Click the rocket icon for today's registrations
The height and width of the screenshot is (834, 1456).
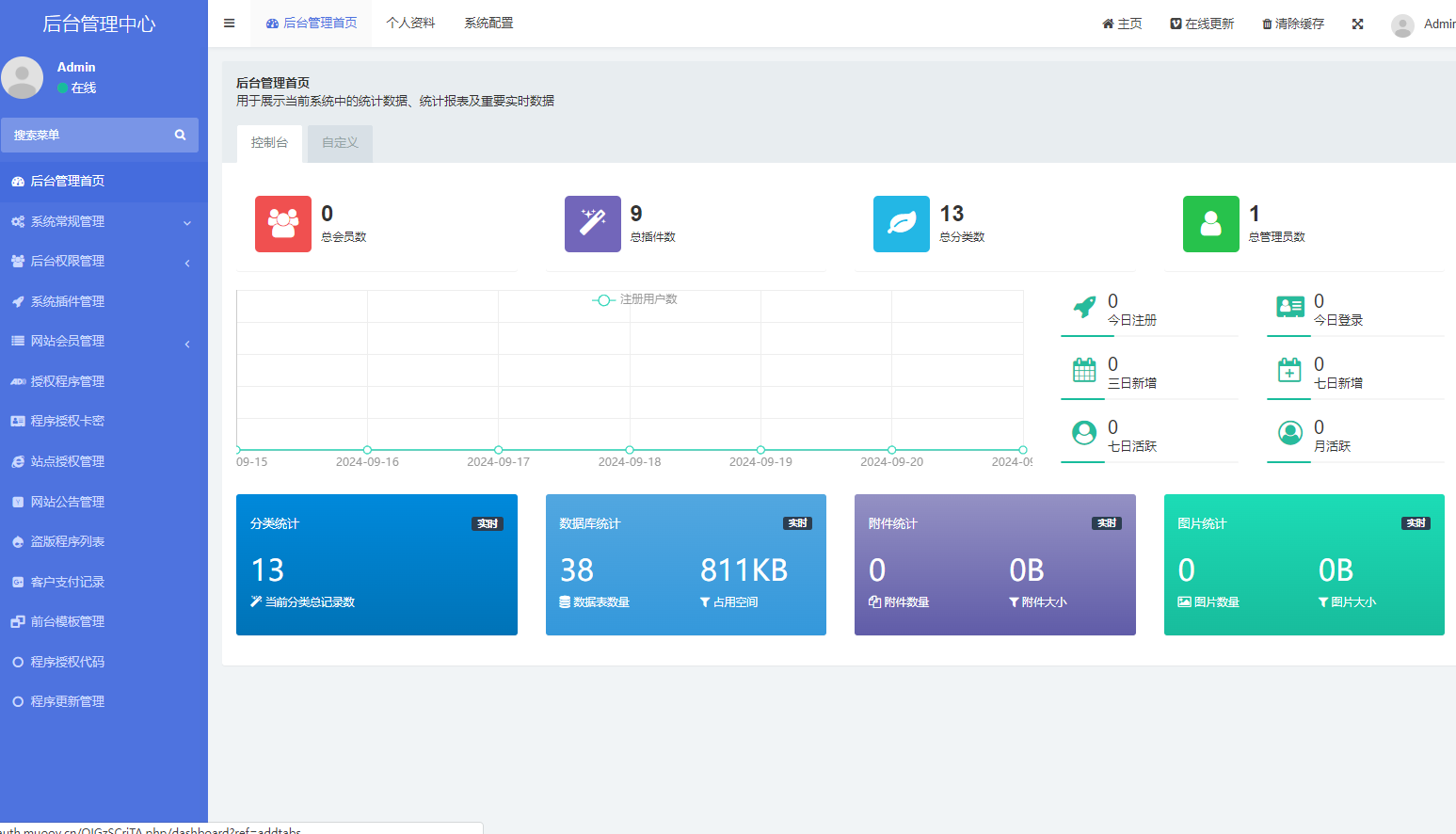point(1084,308)
